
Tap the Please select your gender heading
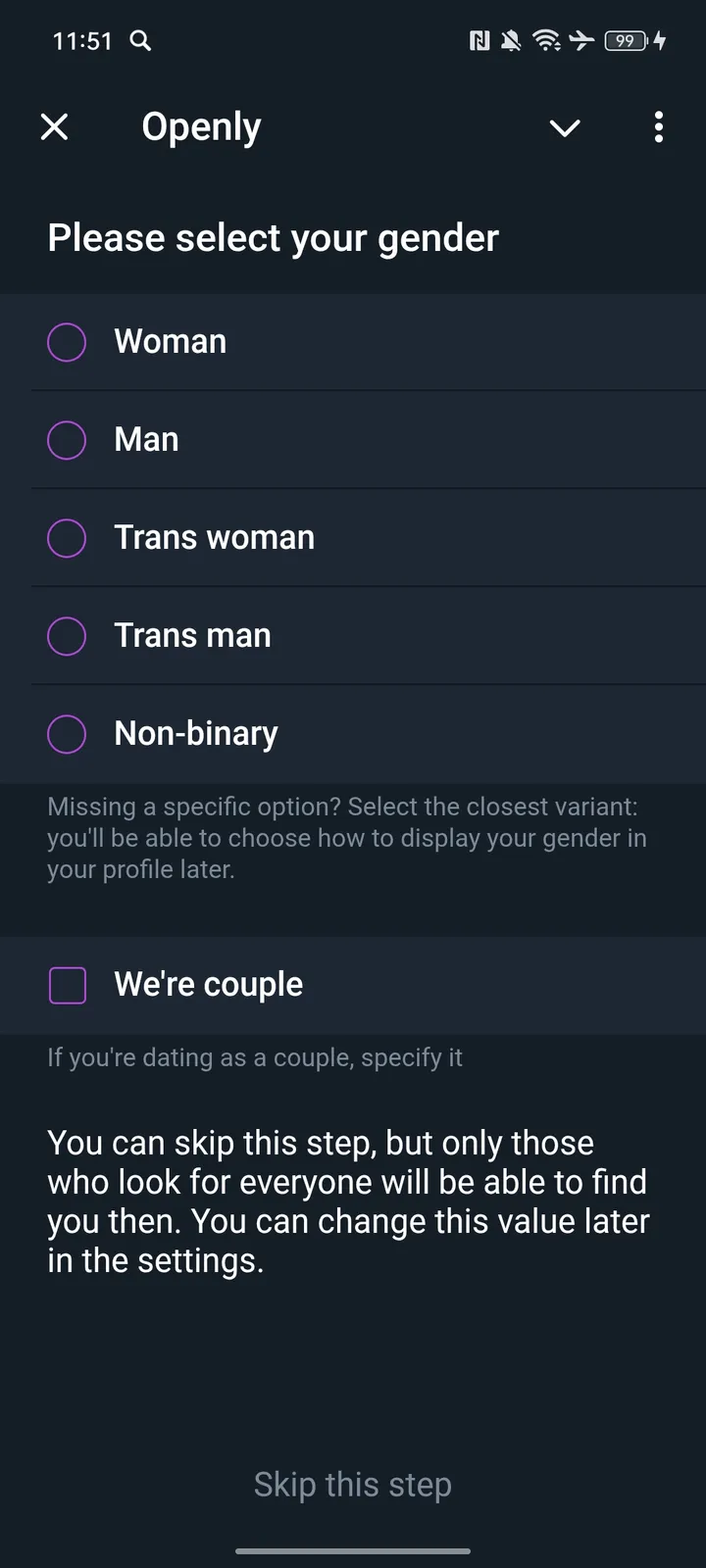coord(274,238)
